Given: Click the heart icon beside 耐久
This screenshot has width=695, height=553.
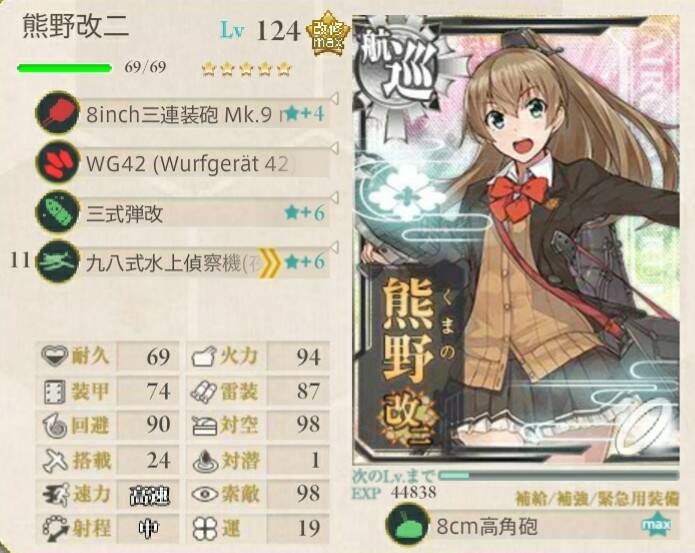Looking at the screenshot, I should (55, 356).
